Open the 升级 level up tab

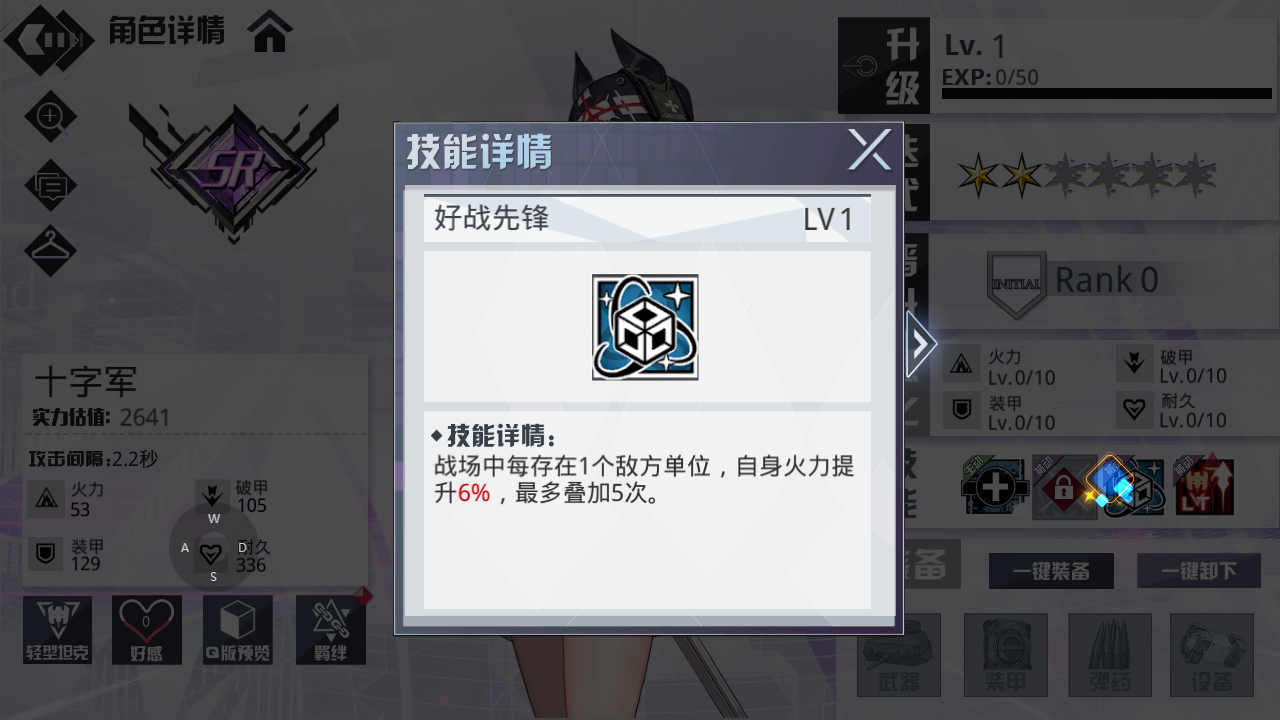pyautogui.click(x=884, y=66)
